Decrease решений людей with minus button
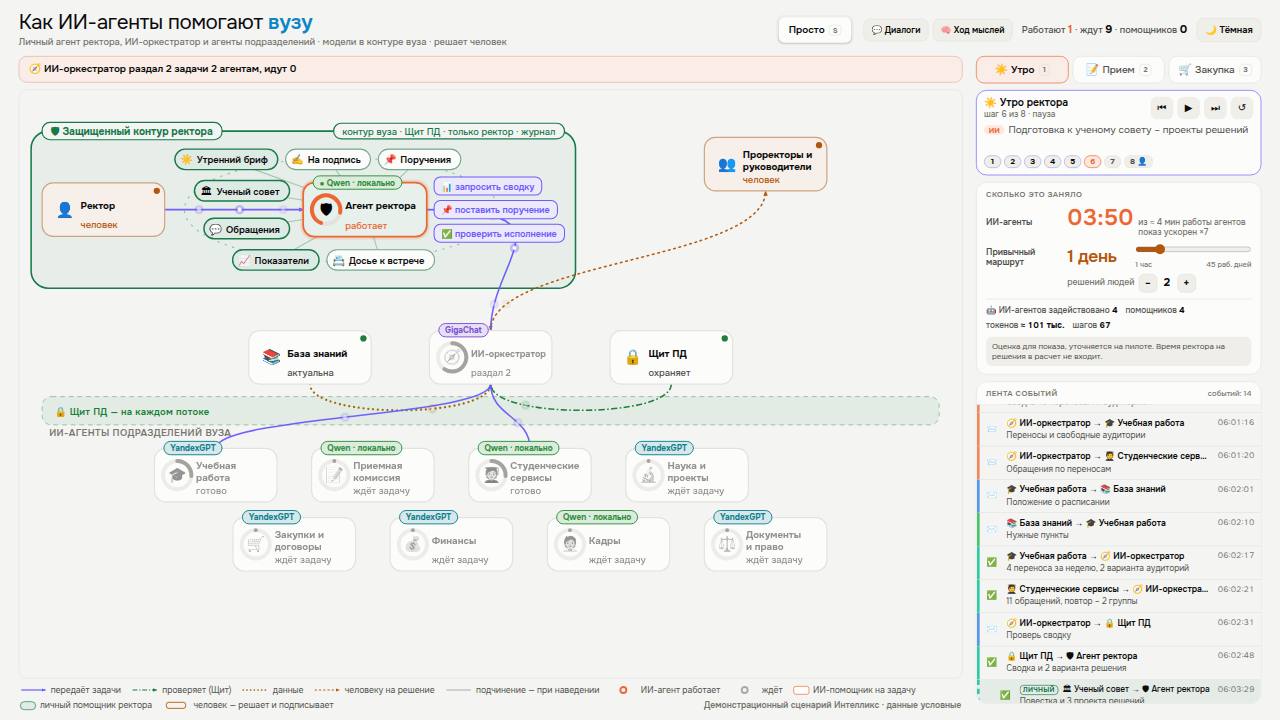The width and height of the screenshot is (1280, 720). [x=1149, y=283]
